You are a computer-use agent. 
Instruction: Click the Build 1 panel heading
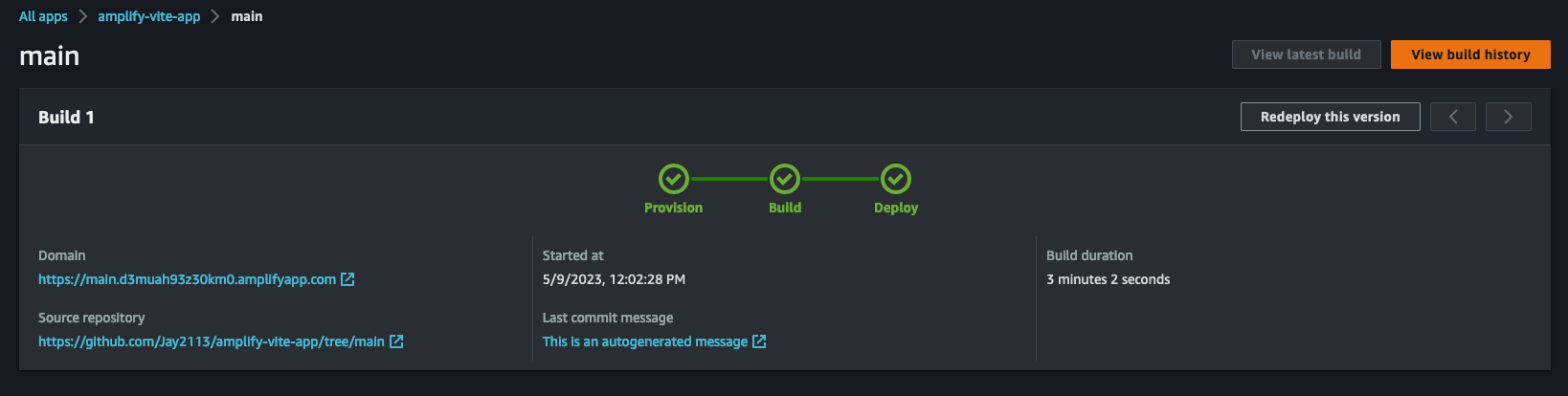[66, 117]
